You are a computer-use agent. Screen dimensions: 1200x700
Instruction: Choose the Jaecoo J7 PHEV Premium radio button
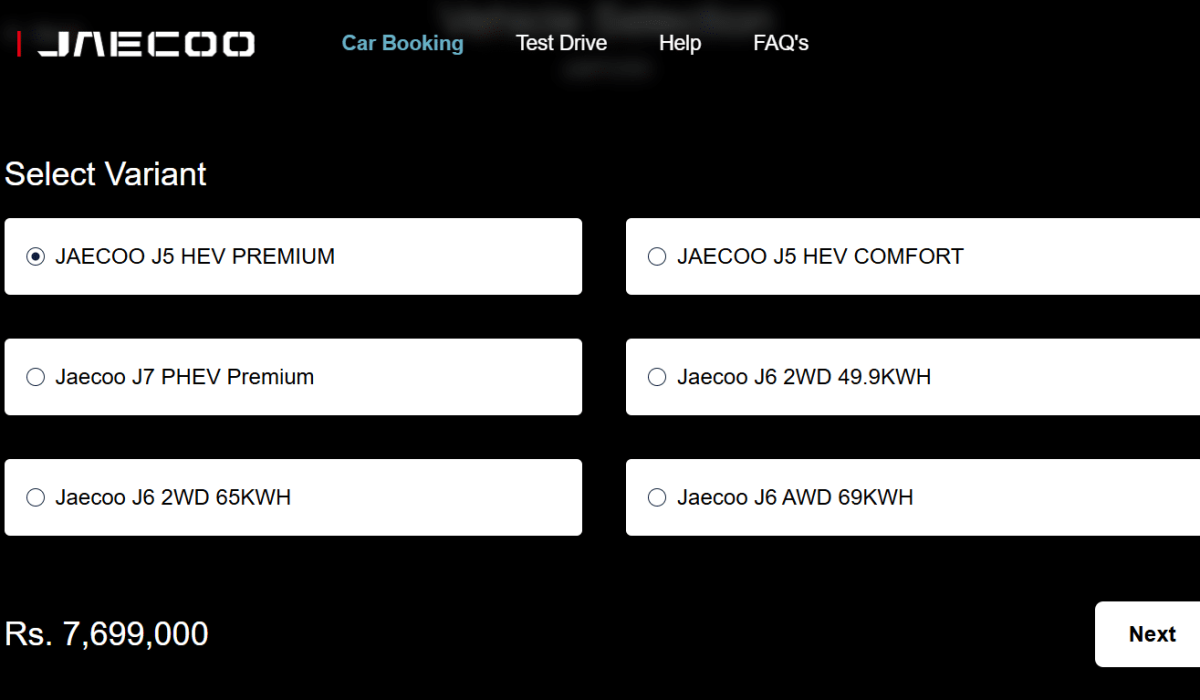(x=36, y=377)
